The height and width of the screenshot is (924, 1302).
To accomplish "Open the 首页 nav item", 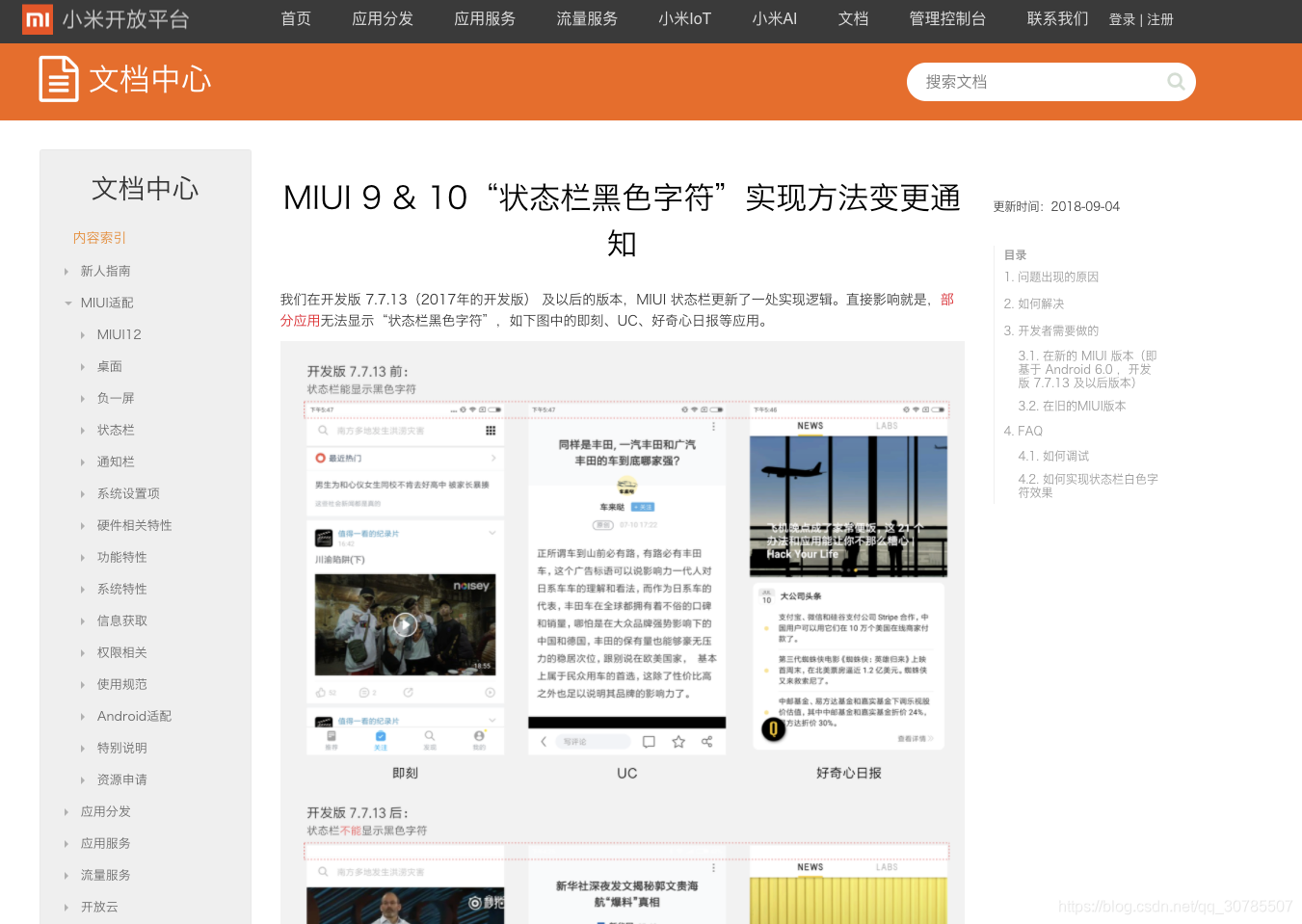I will click(x=296, y=19).
